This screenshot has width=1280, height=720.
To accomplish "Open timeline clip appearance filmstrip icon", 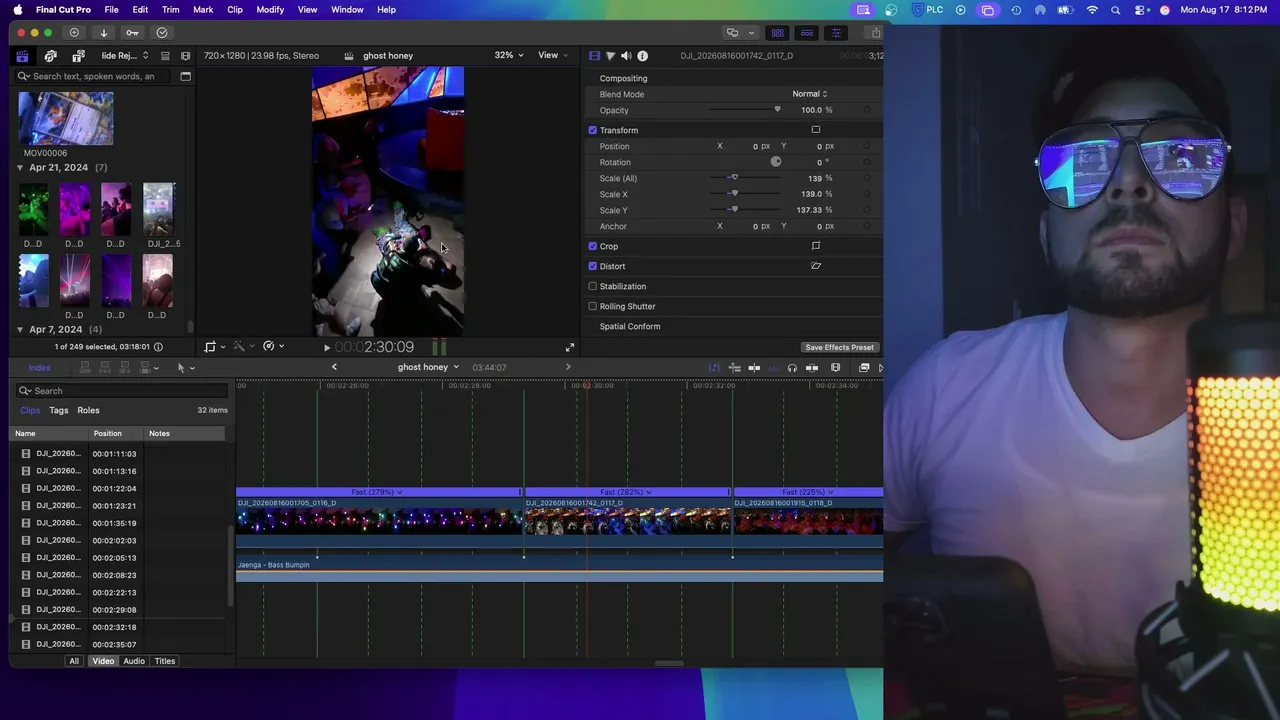I will [836, 368].
